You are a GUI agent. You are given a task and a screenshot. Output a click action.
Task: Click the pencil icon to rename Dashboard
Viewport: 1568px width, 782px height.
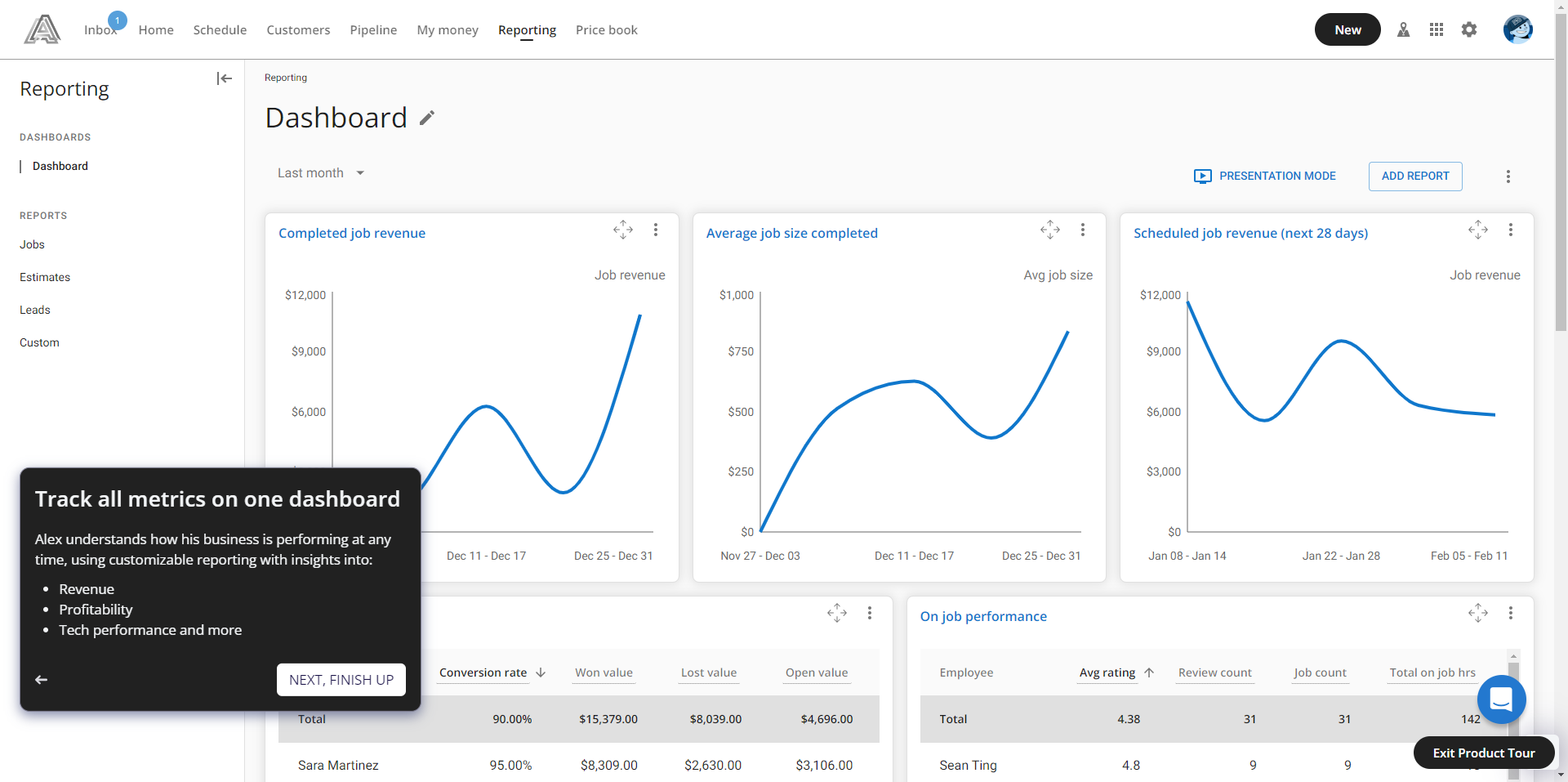click(x=426, y=118)
